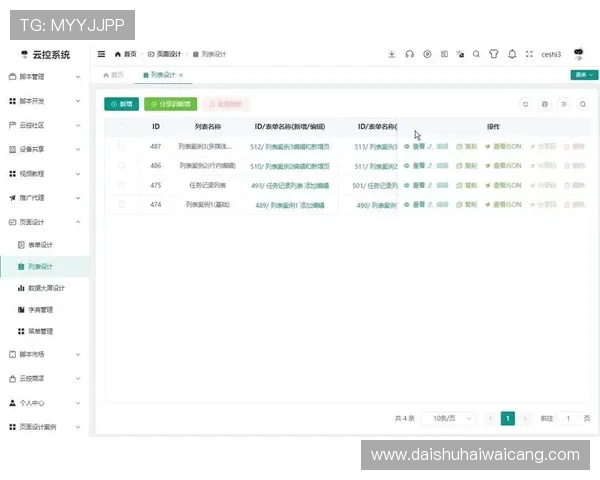Expand the 页面设计案例 sidebar menu
The image size is (600, 480).
45,427
